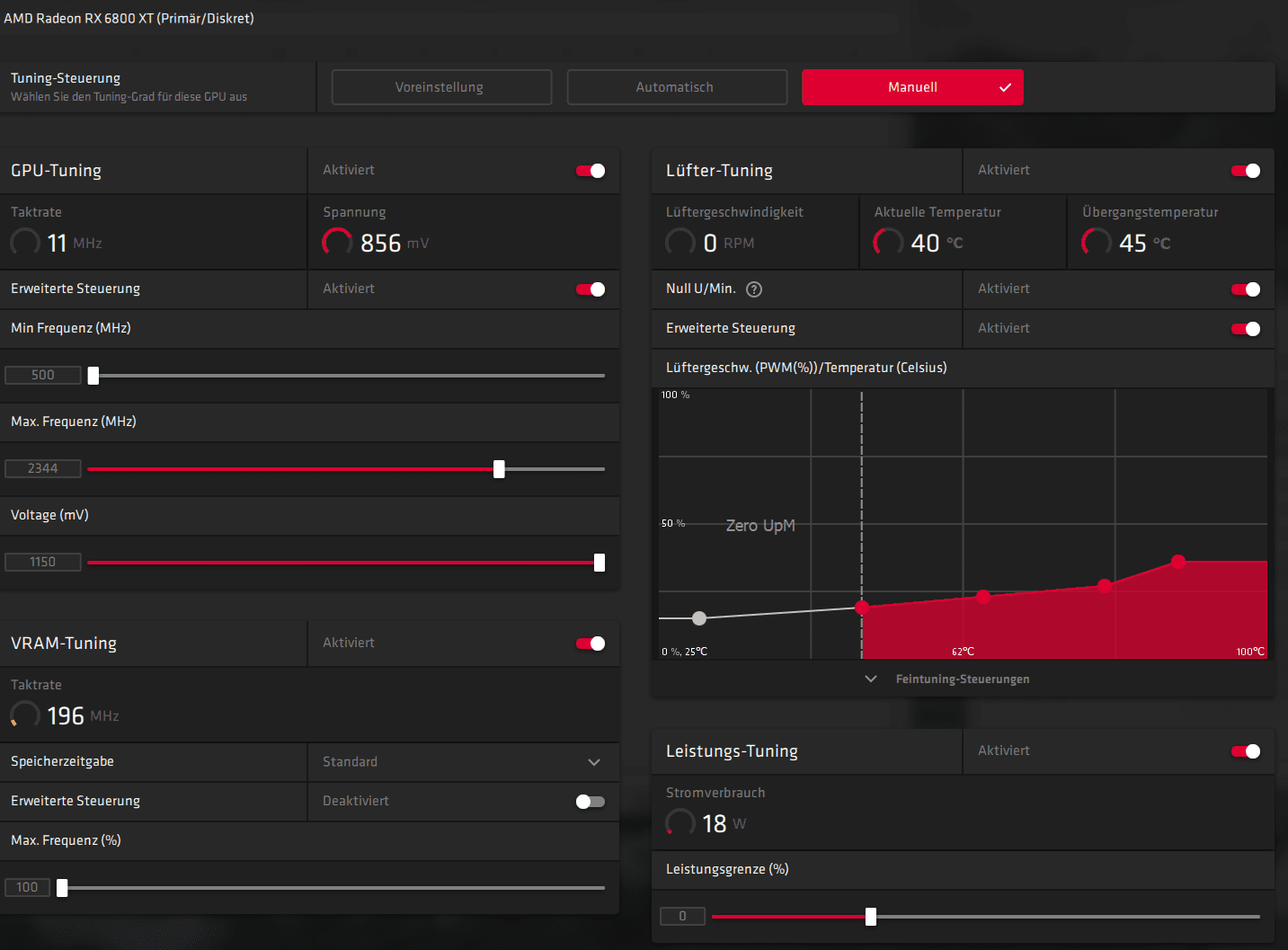Click the AMD Radeon RX 6800 XT title
The width and height of the screenshot is (1288, 950).
point(129,18)
